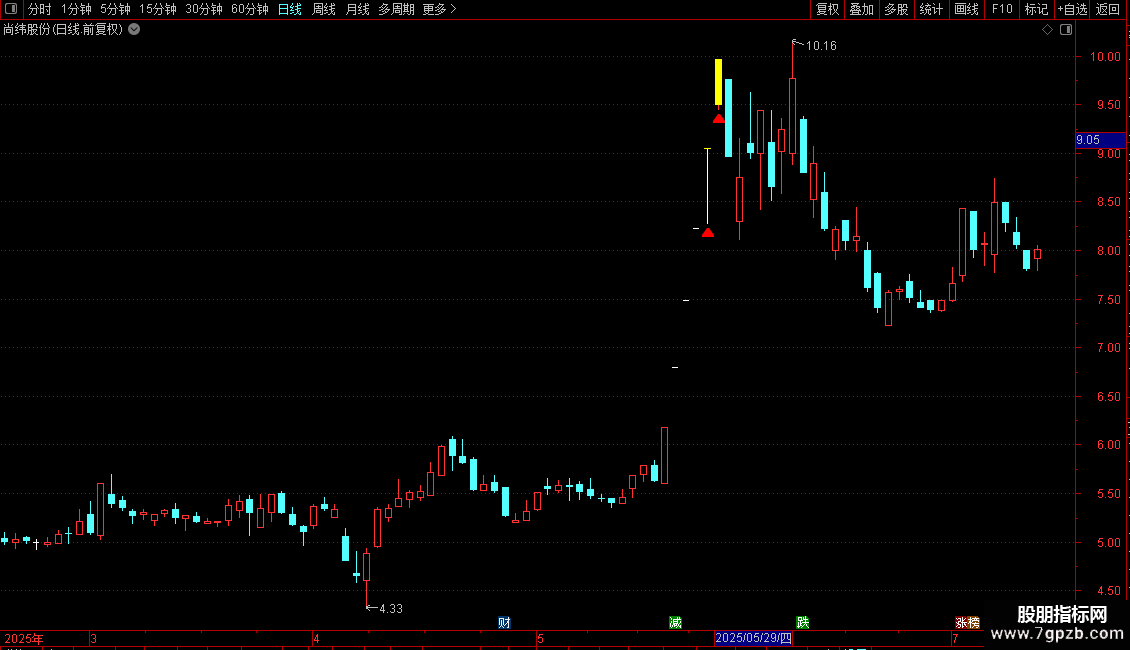Open the 统计 statistics tool

tap(931, 9)
